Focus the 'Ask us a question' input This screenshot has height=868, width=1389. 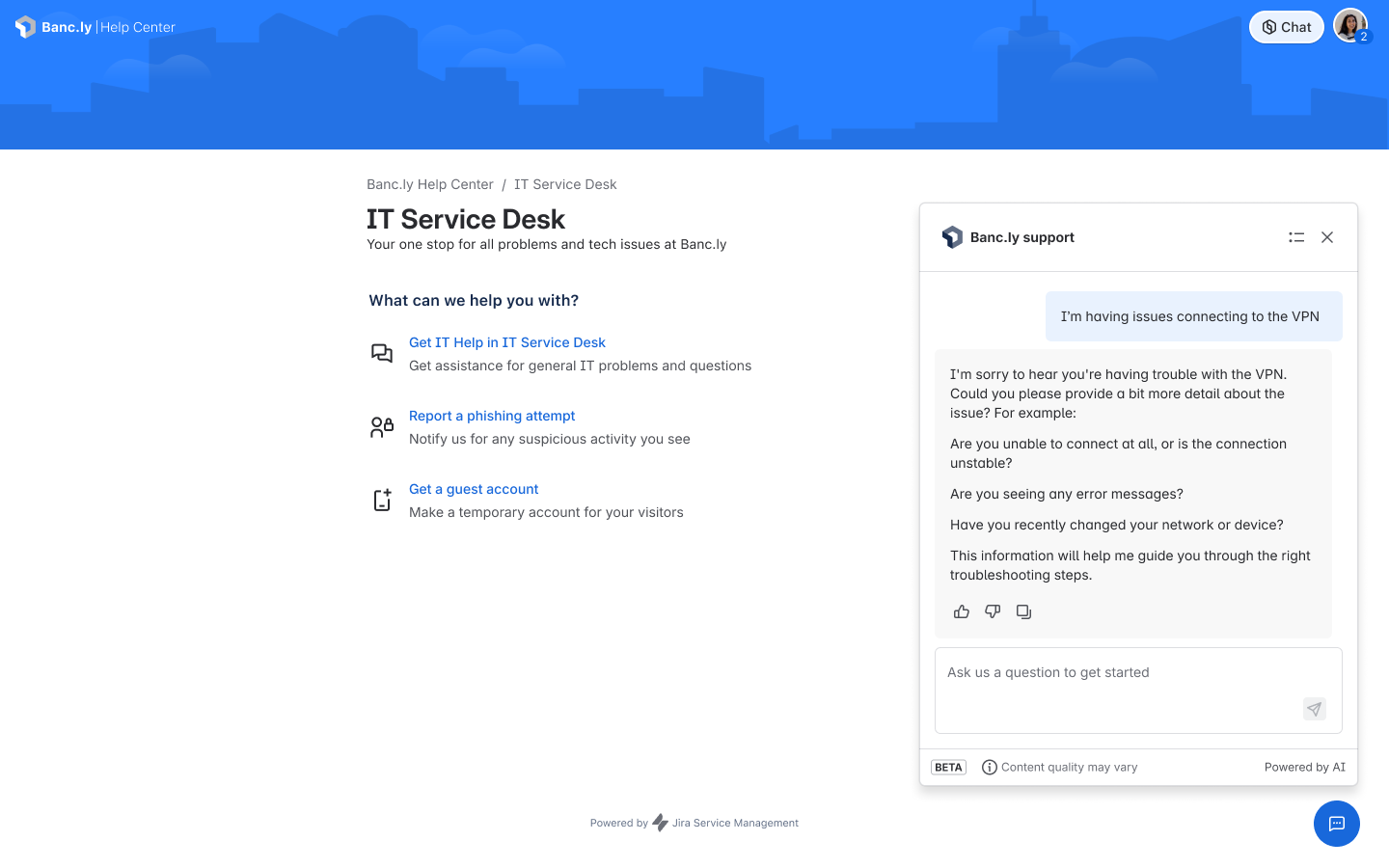[x=1138, y=691]
